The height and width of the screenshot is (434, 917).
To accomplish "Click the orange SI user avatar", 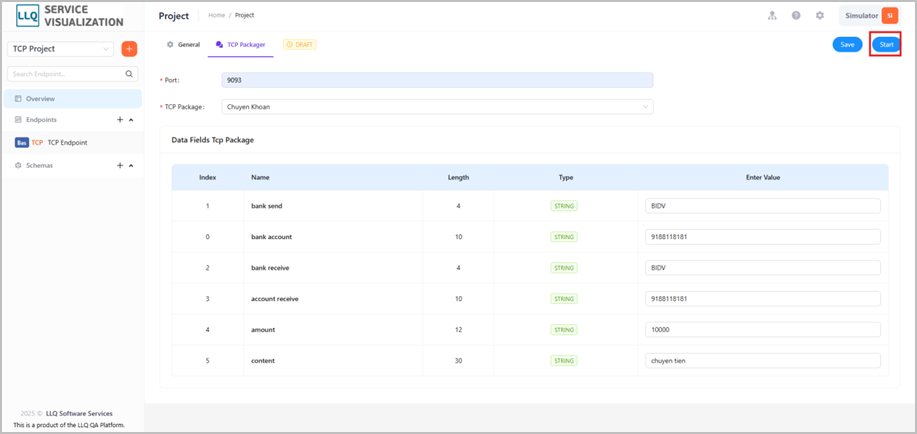I will pyautogui.click(x=890, y=16).
